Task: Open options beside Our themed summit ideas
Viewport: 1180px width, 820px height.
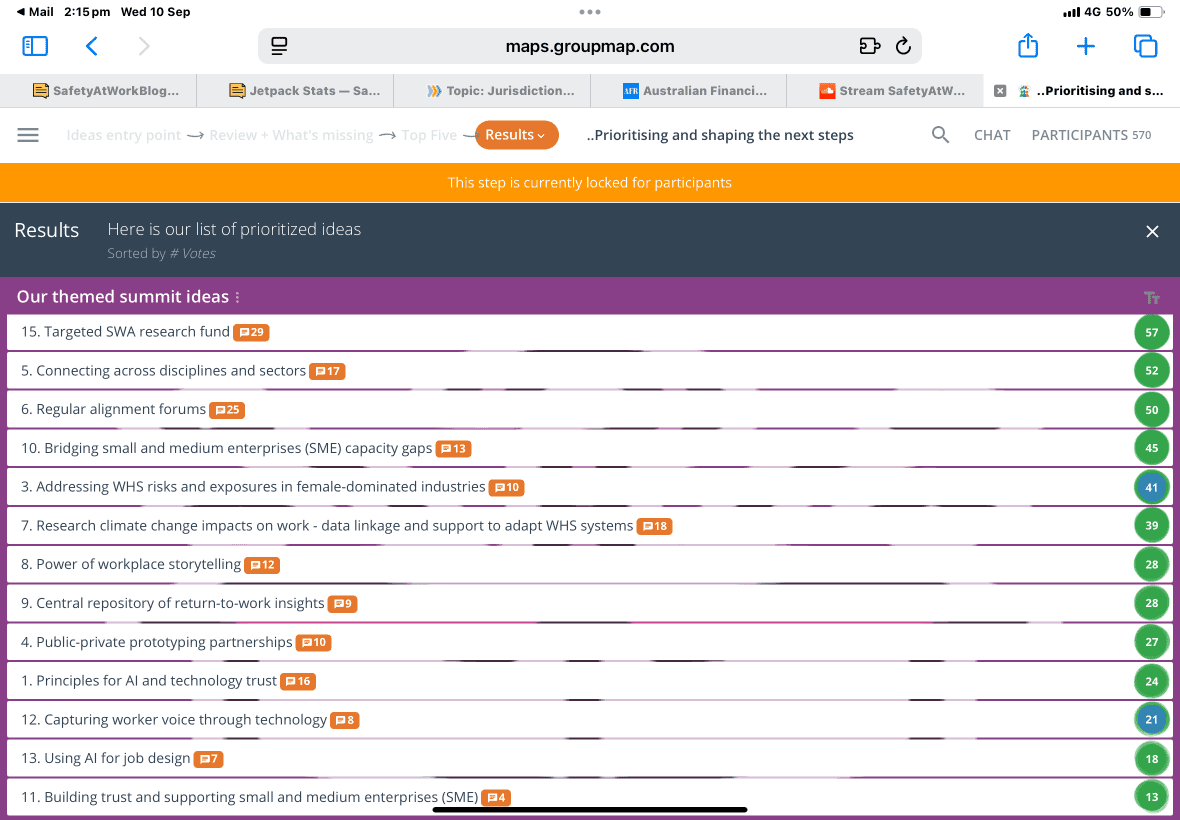Action: click(x=238, y=298)
